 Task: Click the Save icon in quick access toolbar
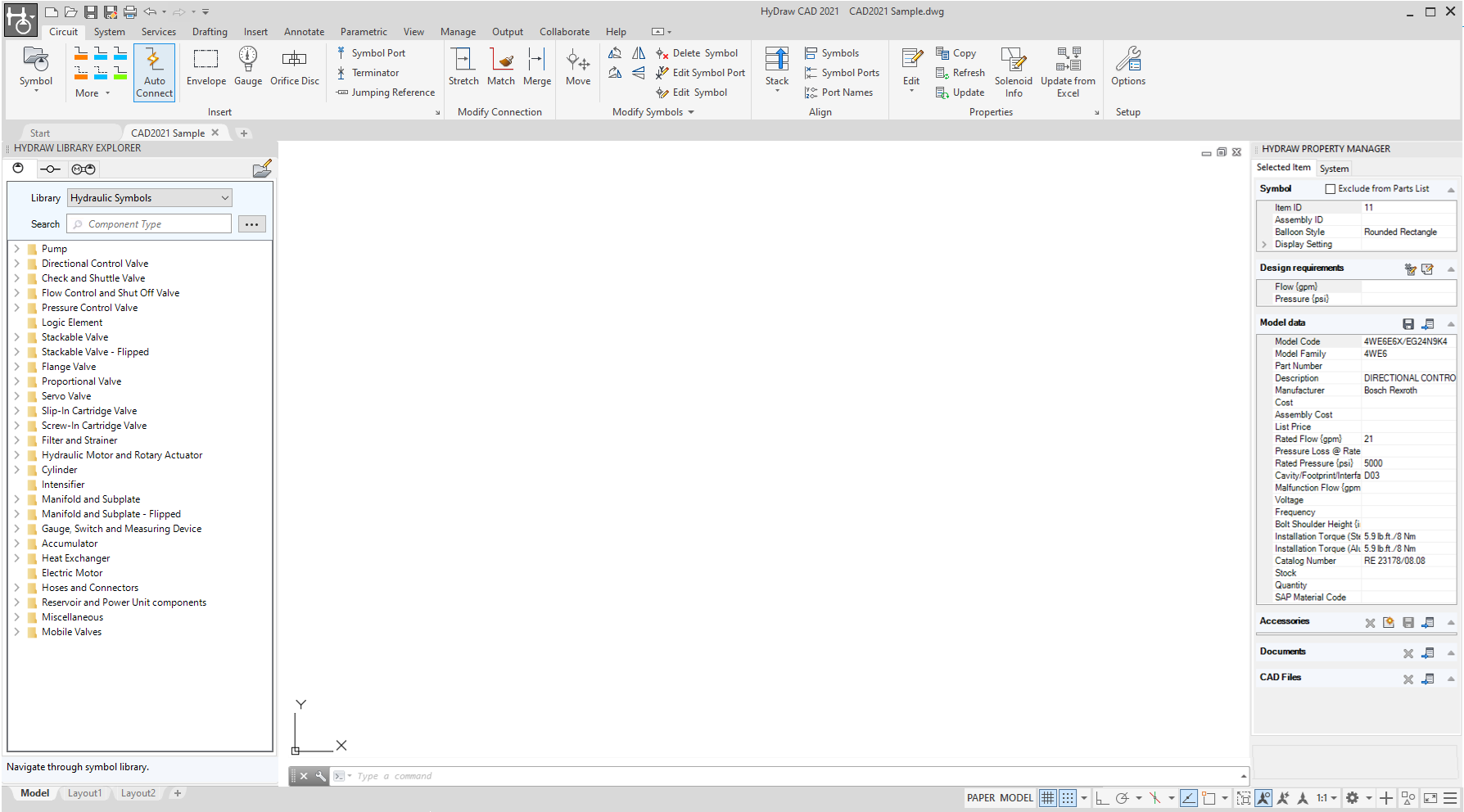91,11
